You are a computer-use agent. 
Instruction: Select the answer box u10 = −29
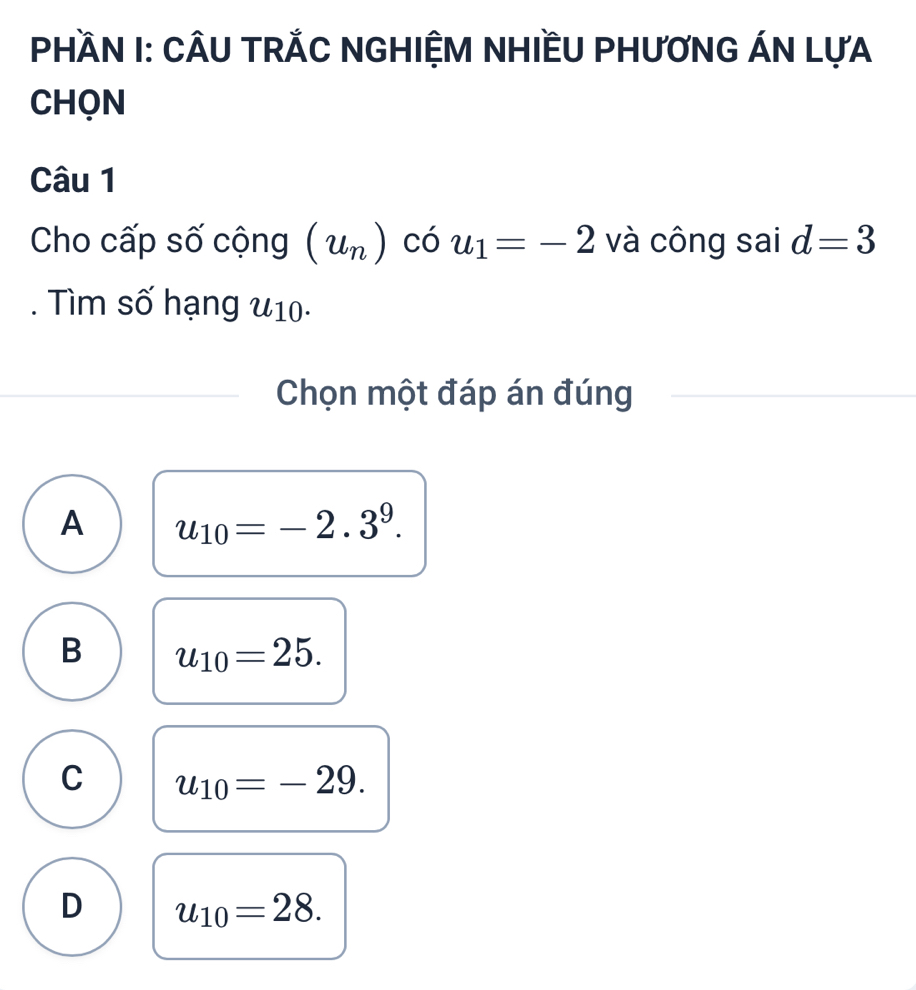click(270, 779)
